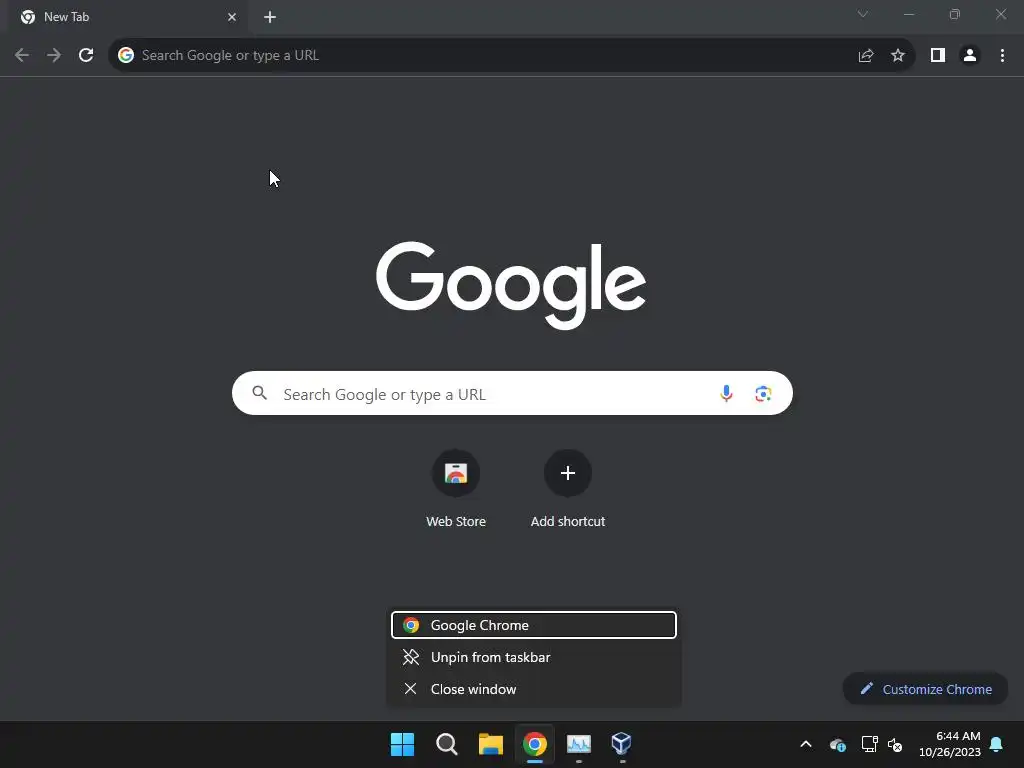
Task: Click Add shortcut button
Action: [568, 488]
